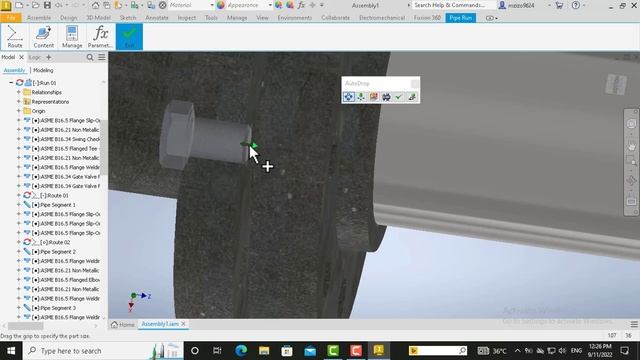Click the search magnifier in Model browser

90,58
